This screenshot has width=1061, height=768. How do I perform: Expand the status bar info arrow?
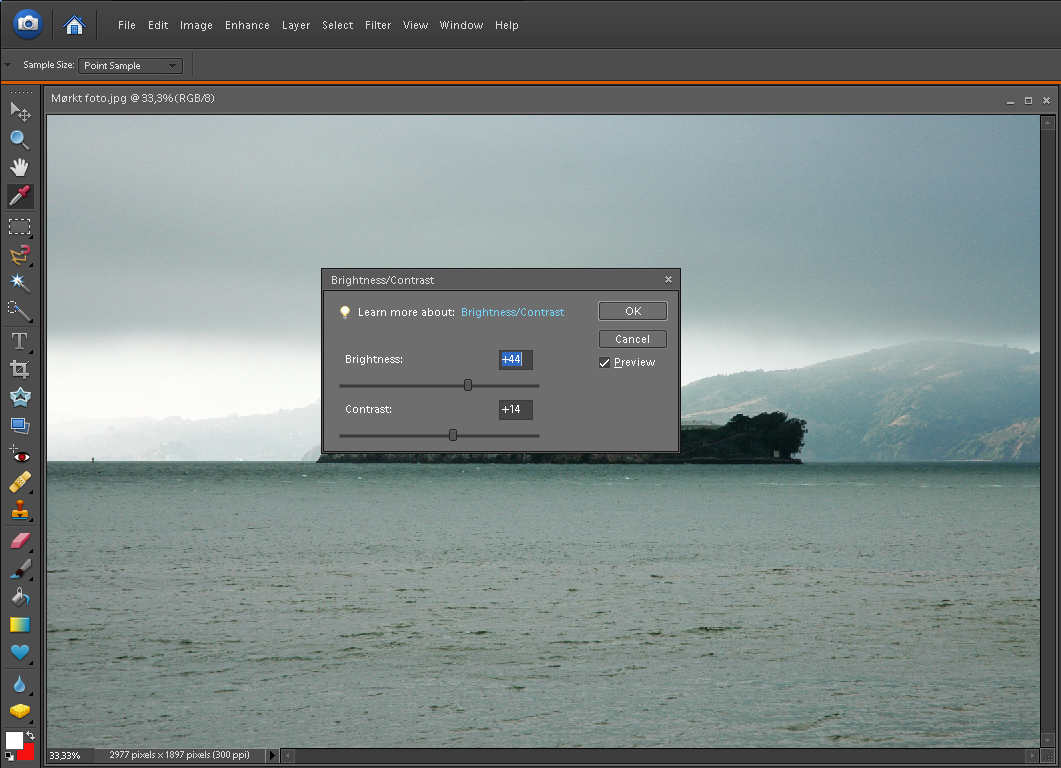272,755
